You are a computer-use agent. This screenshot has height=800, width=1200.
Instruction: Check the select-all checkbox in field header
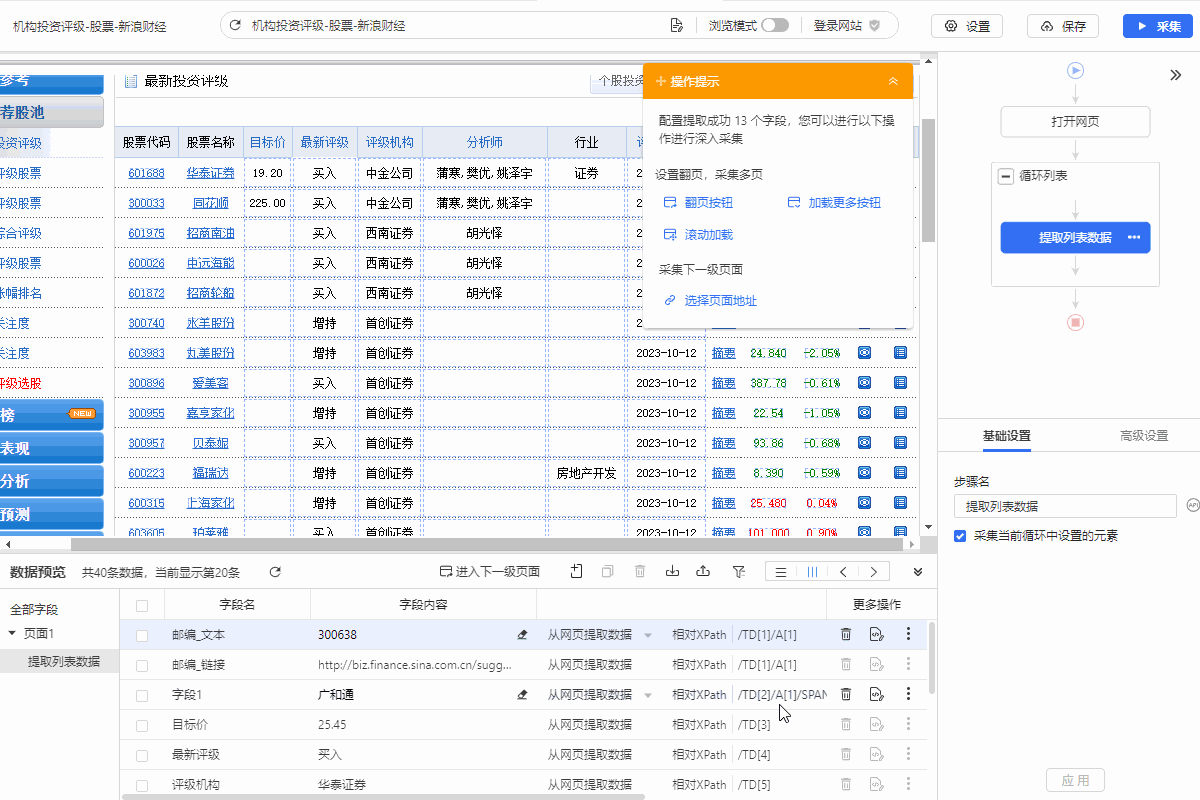pyautogui.click(x=142, y=605)
